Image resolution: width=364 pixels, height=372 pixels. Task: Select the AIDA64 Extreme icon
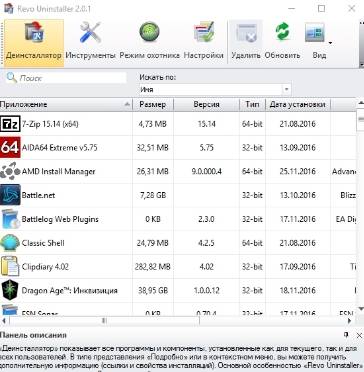[x=10, y=148]
